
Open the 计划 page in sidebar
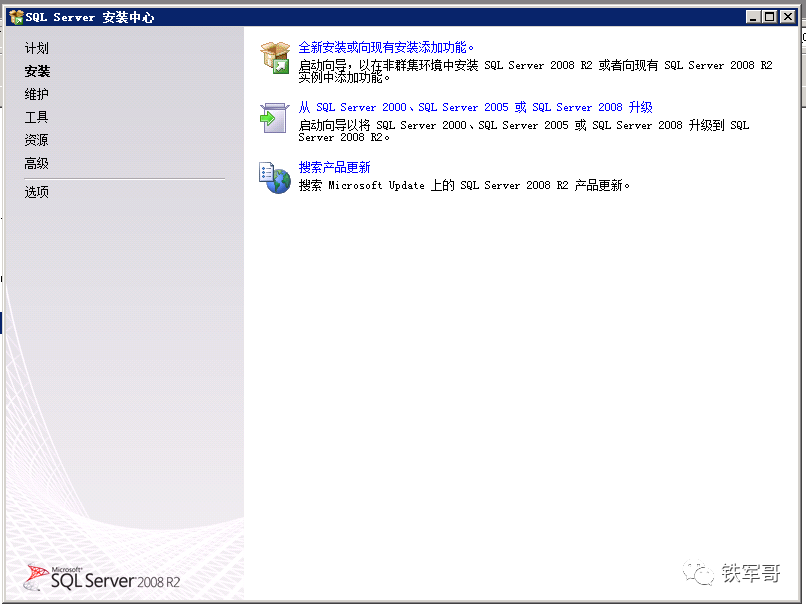[37, 48]
